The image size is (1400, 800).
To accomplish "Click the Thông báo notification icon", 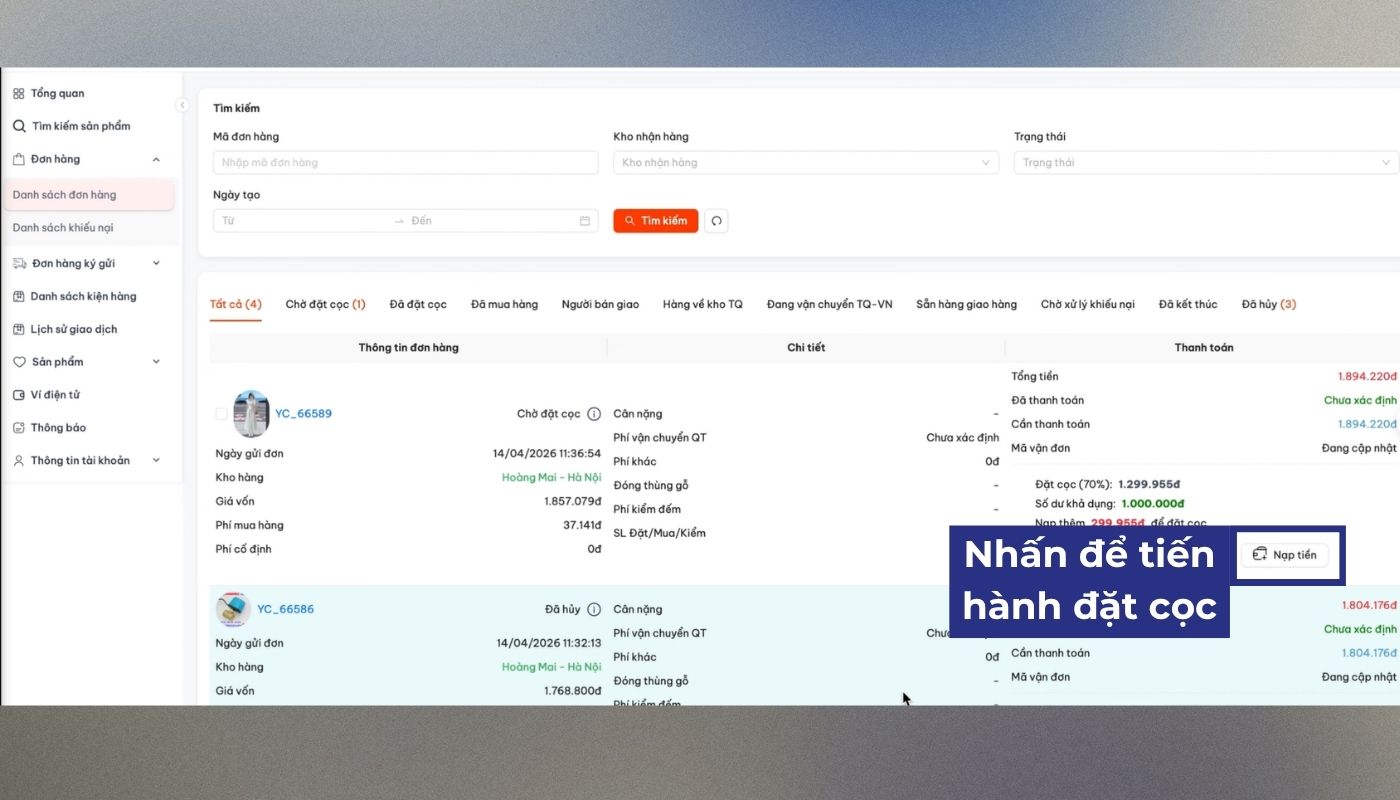I will point(18,427).
